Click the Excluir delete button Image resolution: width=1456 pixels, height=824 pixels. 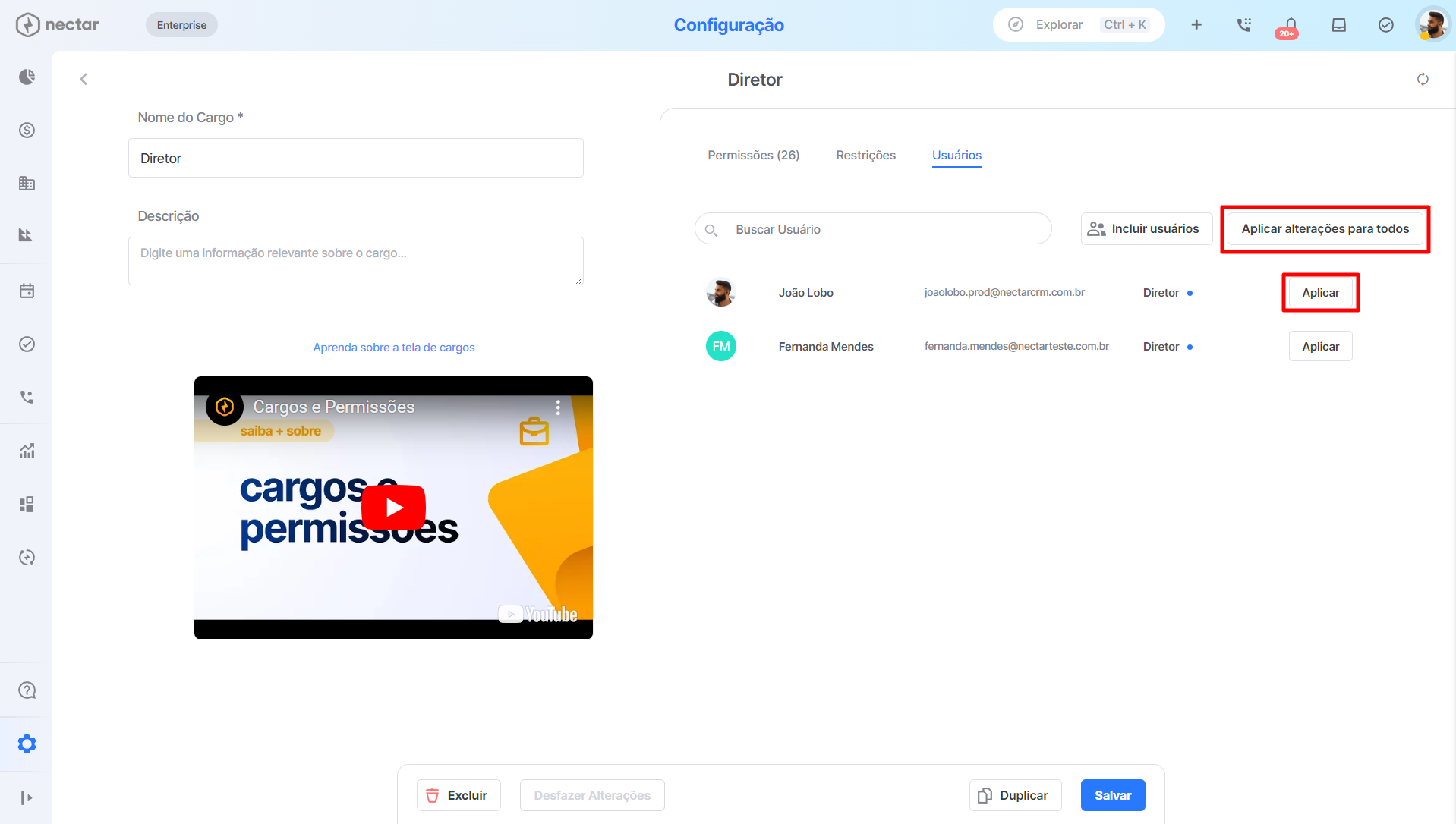(x=459, y=795)
